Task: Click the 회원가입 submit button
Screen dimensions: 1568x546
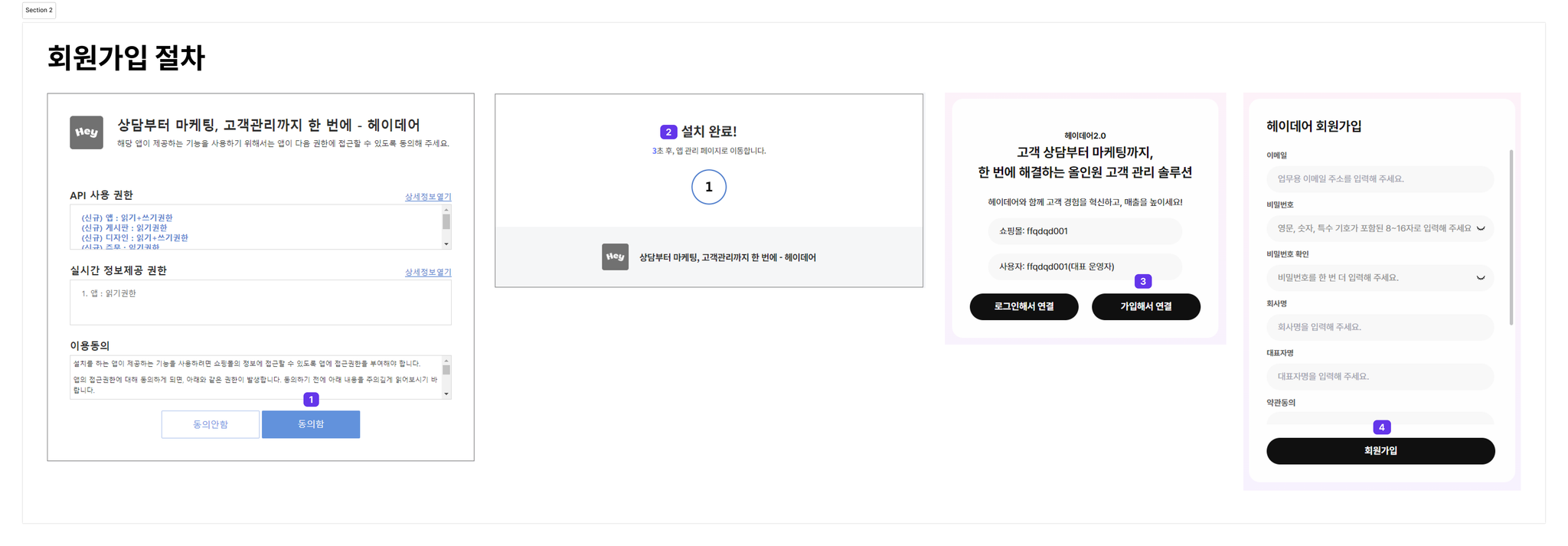Action: pyautogui.click(x=1380, y=451)
